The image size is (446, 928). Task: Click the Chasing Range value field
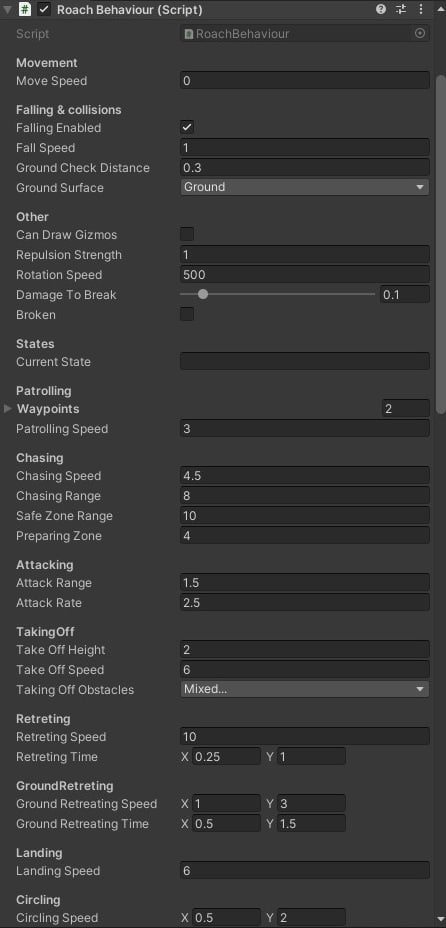pyautogui.click(x=305, y=495)
